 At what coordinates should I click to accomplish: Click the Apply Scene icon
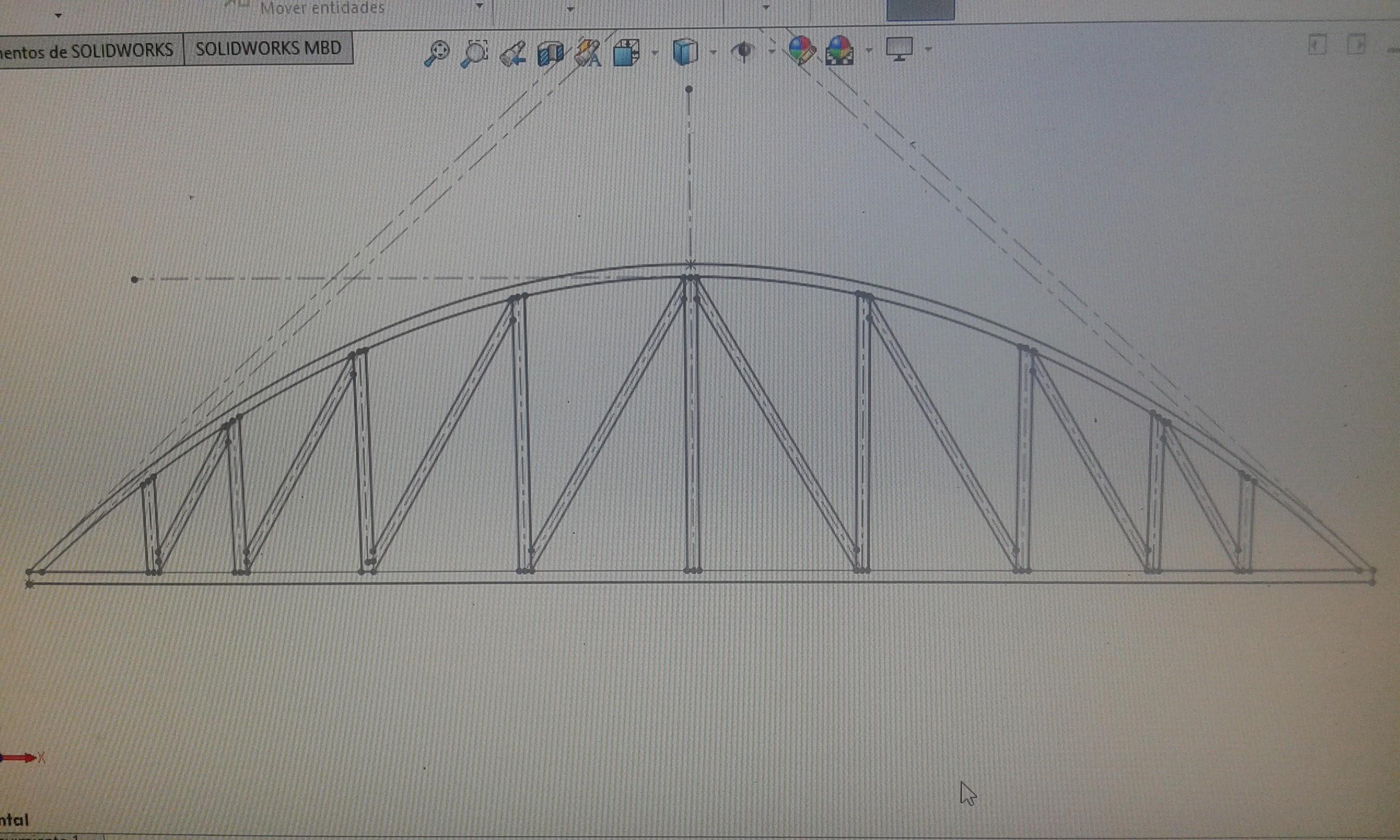[839, 51]
